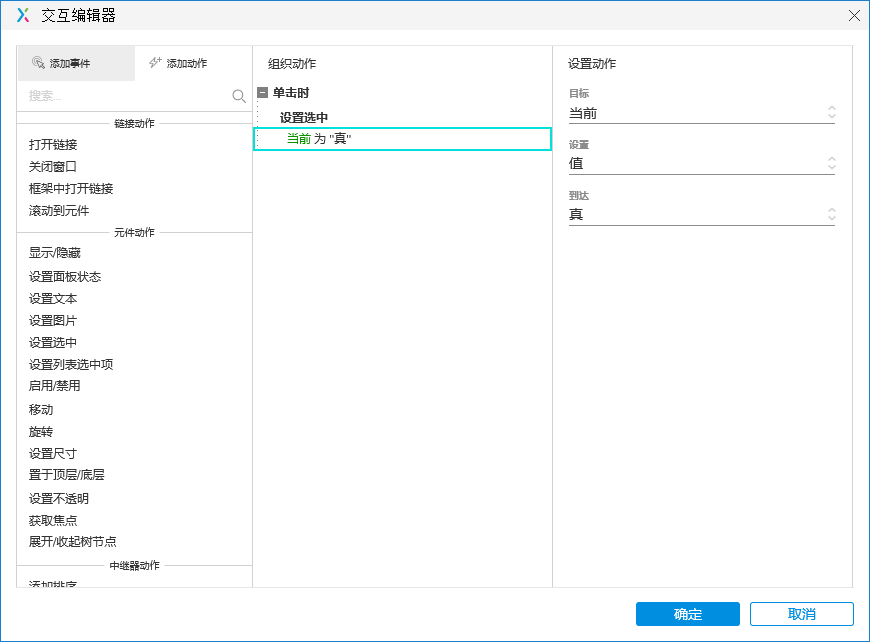Viewport: 870px width, 642px height.
Task: Switch to the 添加动作 tab
Action: click(x=186, y=62)
